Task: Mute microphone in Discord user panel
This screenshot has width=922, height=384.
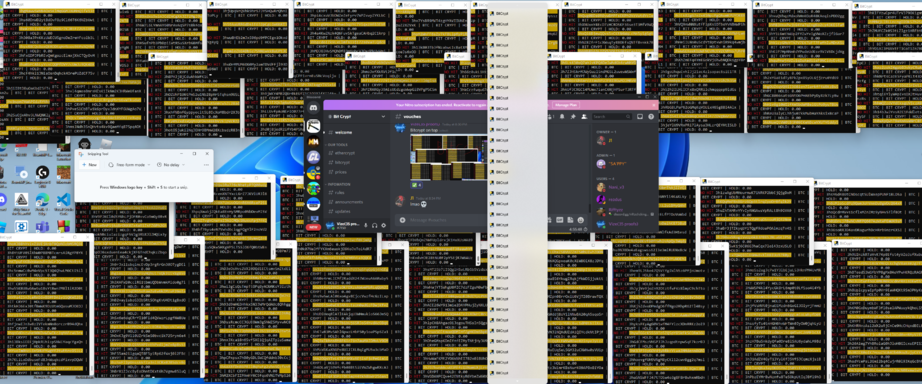Action: 366,225
